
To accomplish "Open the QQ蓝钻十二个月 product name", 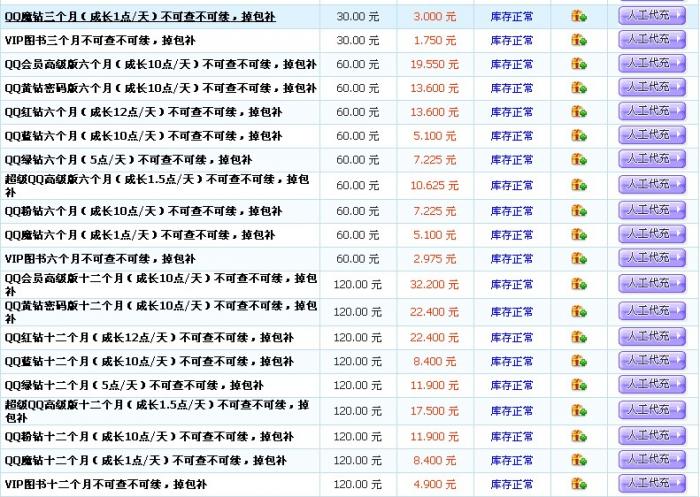I will 149,361.
